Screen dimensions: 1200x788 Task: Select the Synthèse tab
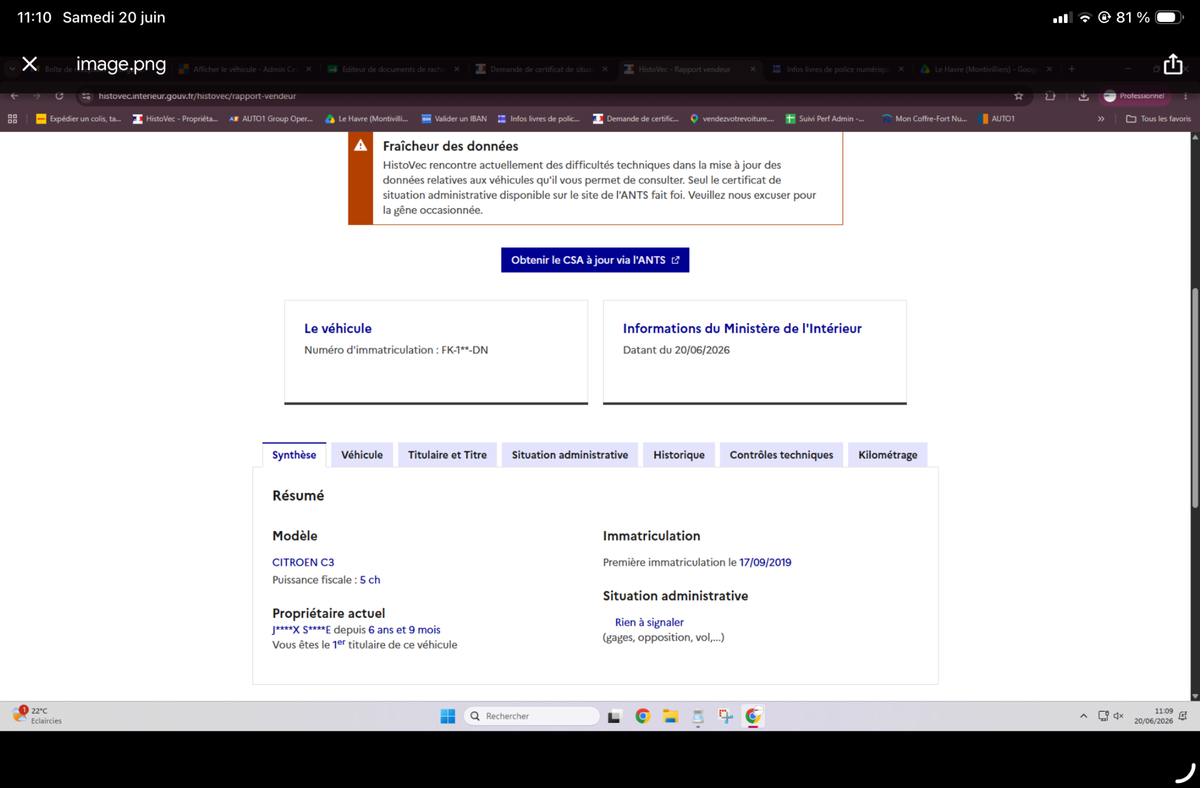[294, 455]
